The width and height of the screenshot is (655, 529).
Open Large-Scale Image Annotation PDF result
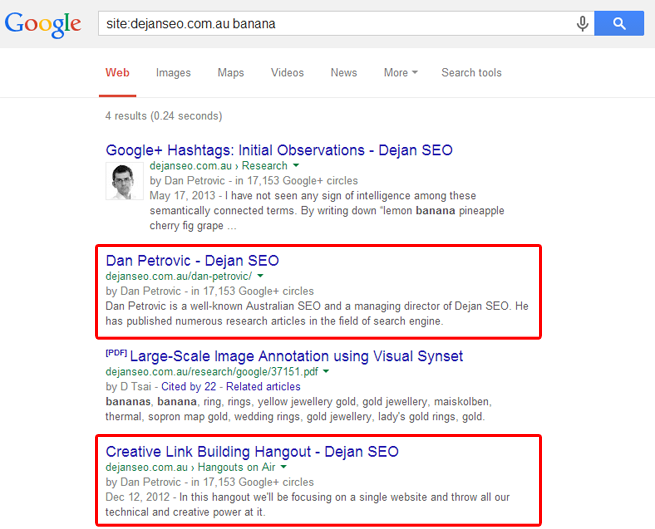[296, 356]
